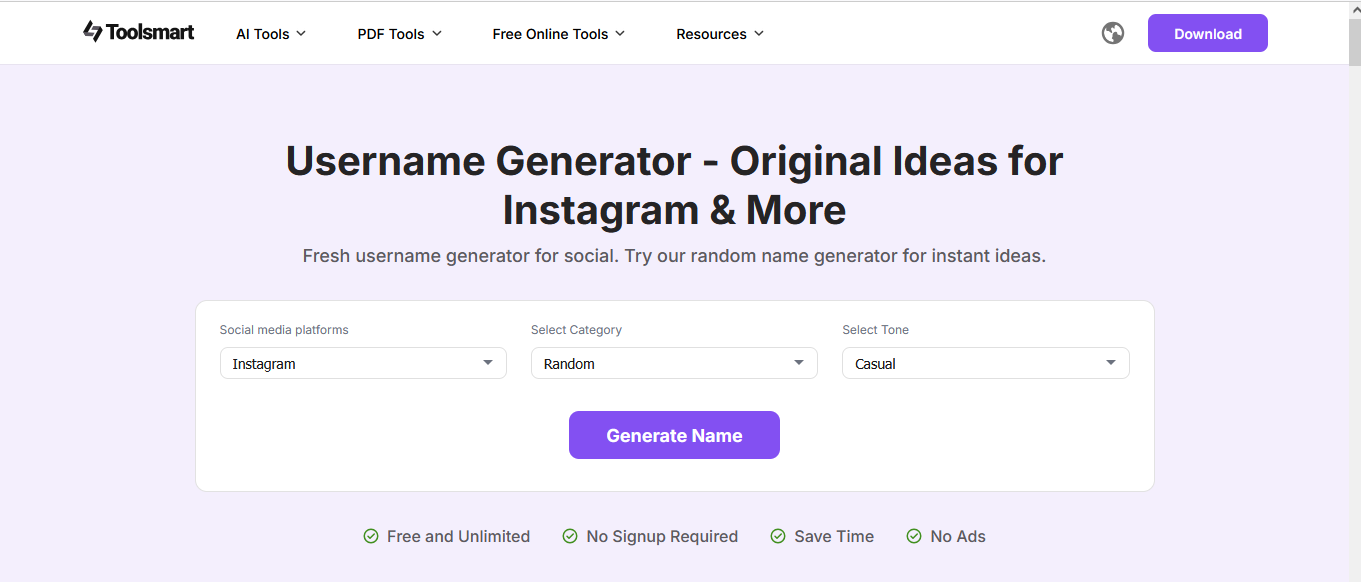Viewport: 1361px width, 582px height.
Task: Click the Username Generator page heading
Action: point(674,185)
